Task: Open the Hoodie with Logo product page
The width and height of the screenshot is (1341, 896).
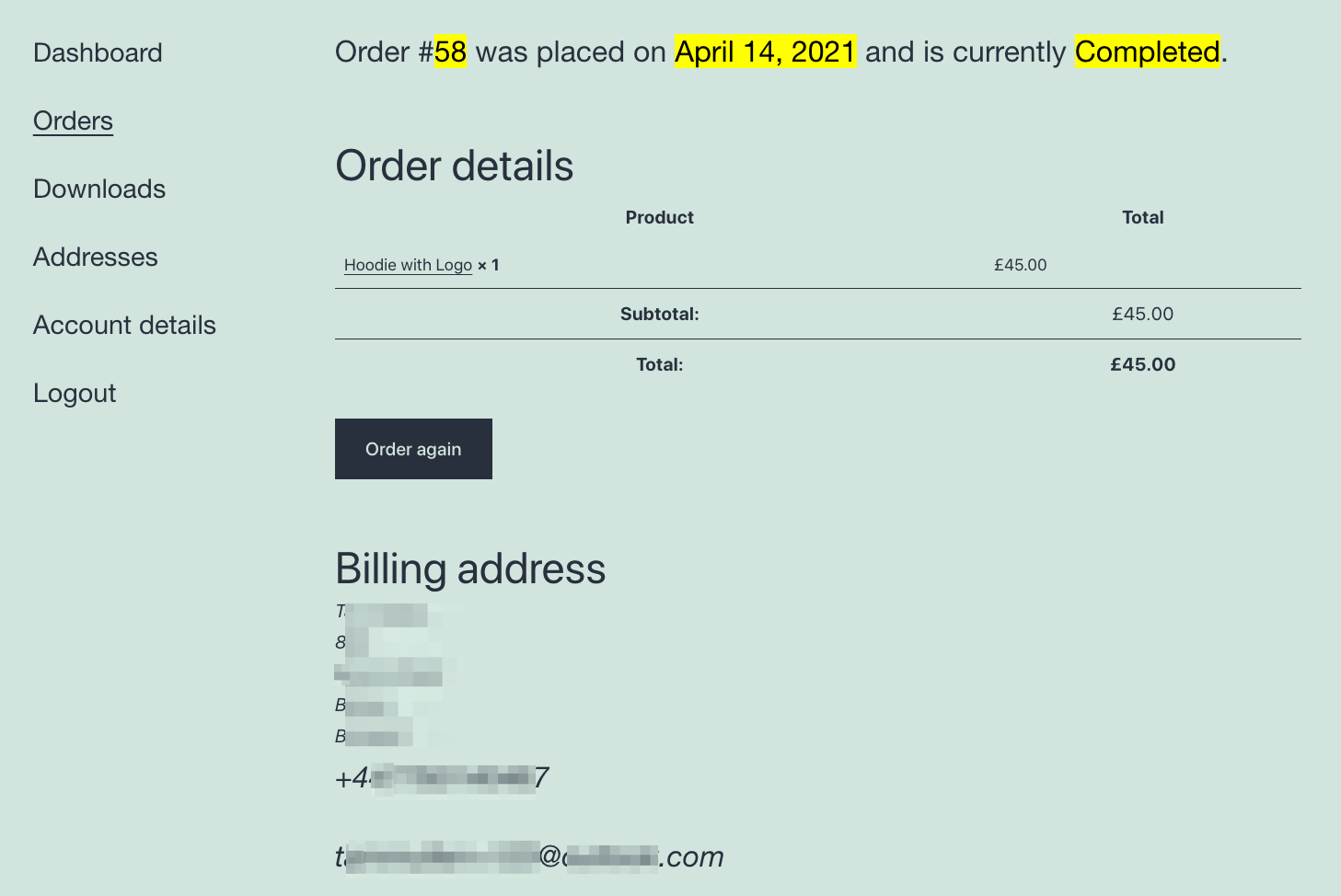Action: [408, 264]
